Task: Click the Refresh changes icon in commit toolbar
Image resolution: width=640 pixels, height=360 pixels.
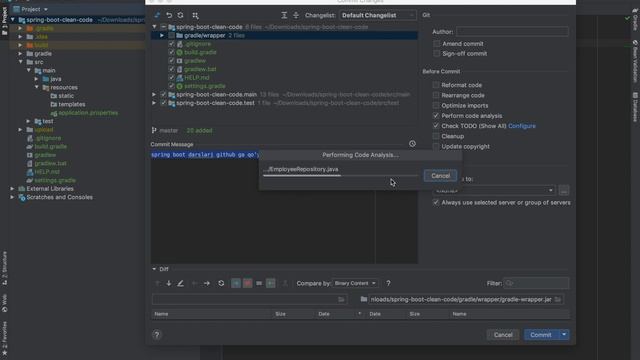Action: 180,15
